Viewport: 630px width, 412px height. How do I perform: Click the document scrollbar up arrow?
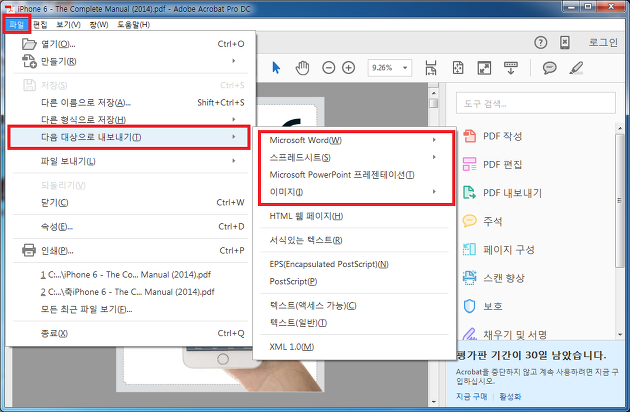point(433,92)
